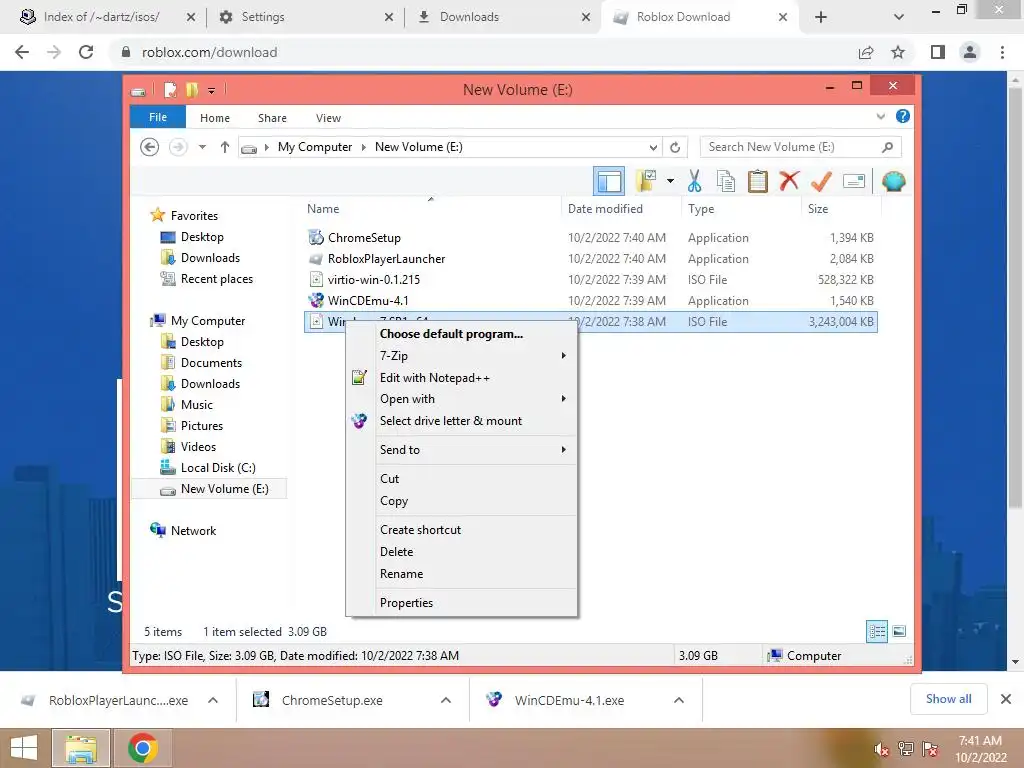Switch to the Home ribbon tab
The height and width of the screenshot is (768, 1024).
pyautogui.click(x=215, y=118)
